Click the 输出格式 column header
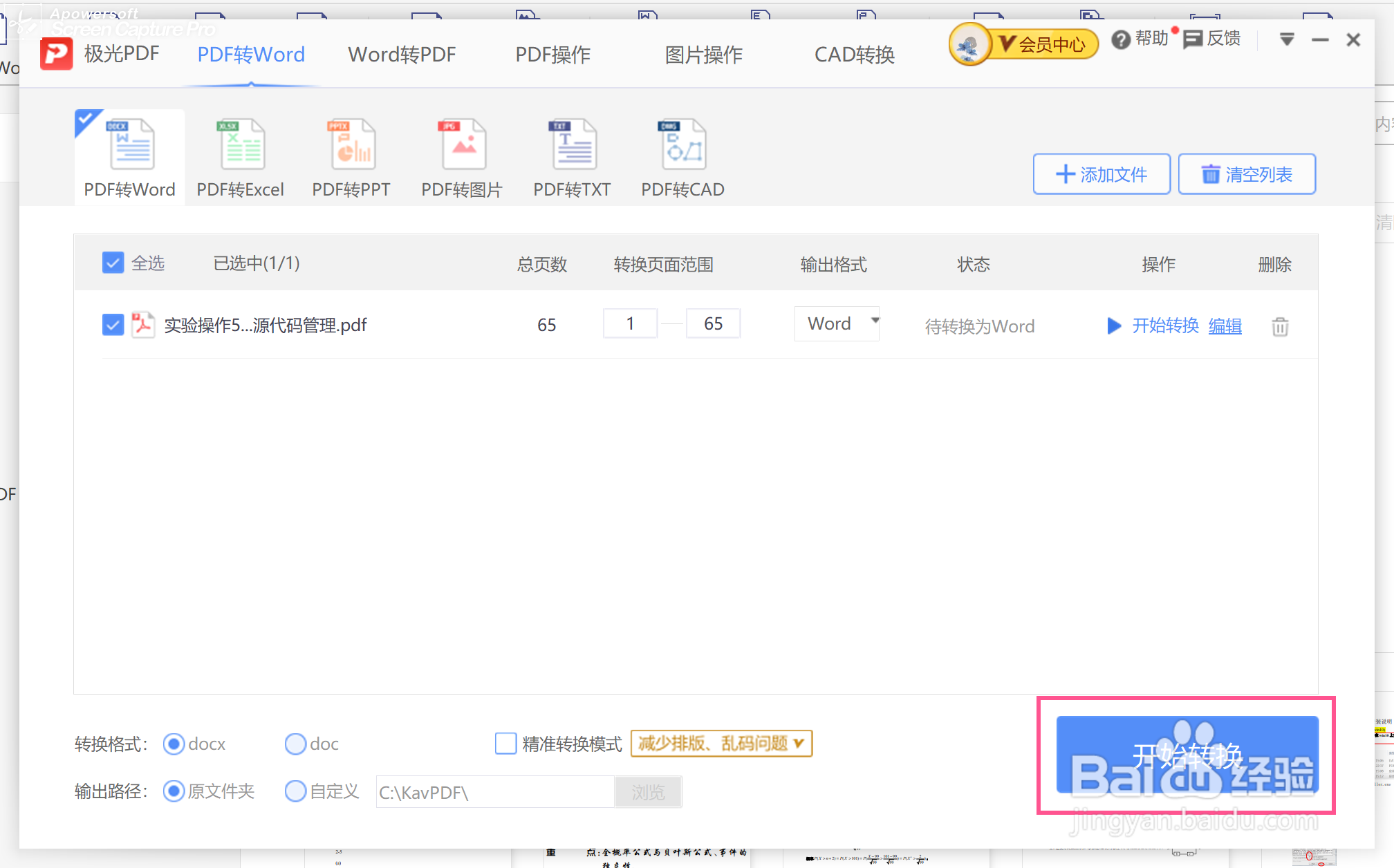 pos(833,264)
